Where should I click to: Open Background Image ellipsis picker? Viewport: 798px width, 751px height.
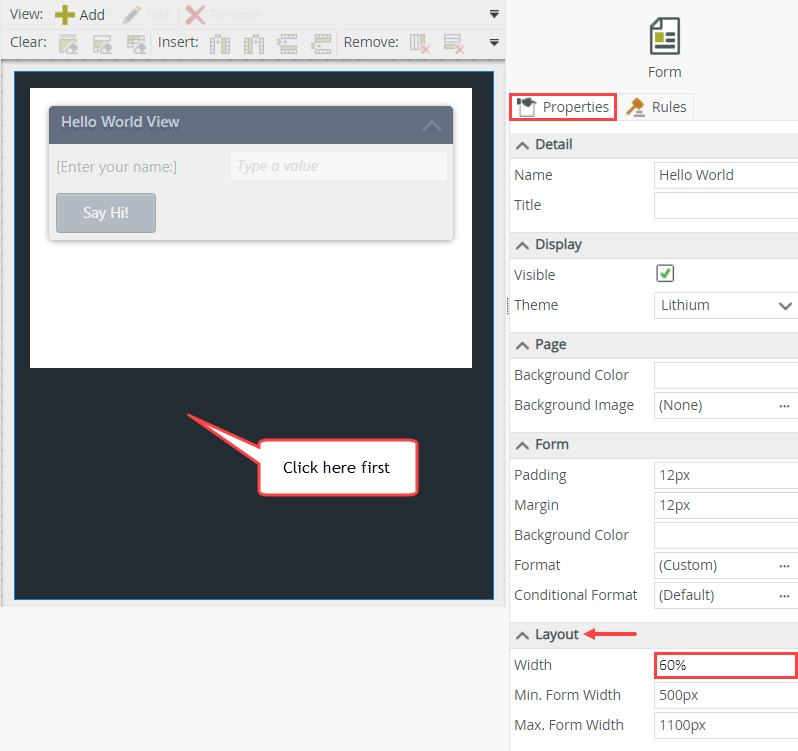pyautogui.click(x=784, y=406)
